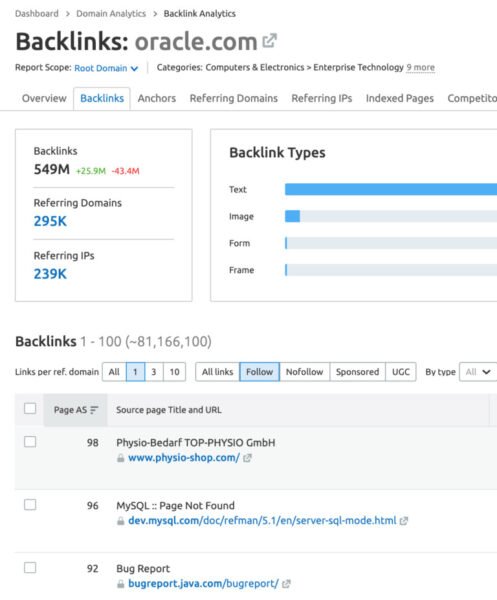Image resolution: width=497 pixels, height=600 pixels.
Task: Click the Backlink Analytics breadcrumb
Action: coord(199,13)
